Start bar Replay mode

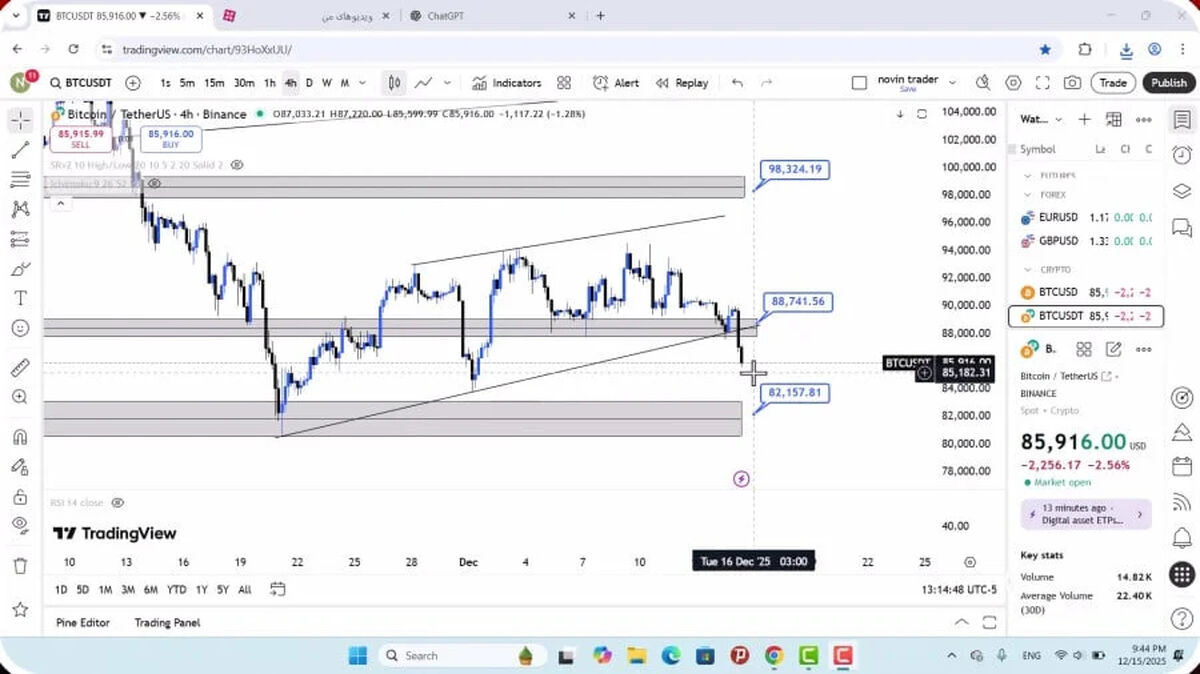click(682, 83)
